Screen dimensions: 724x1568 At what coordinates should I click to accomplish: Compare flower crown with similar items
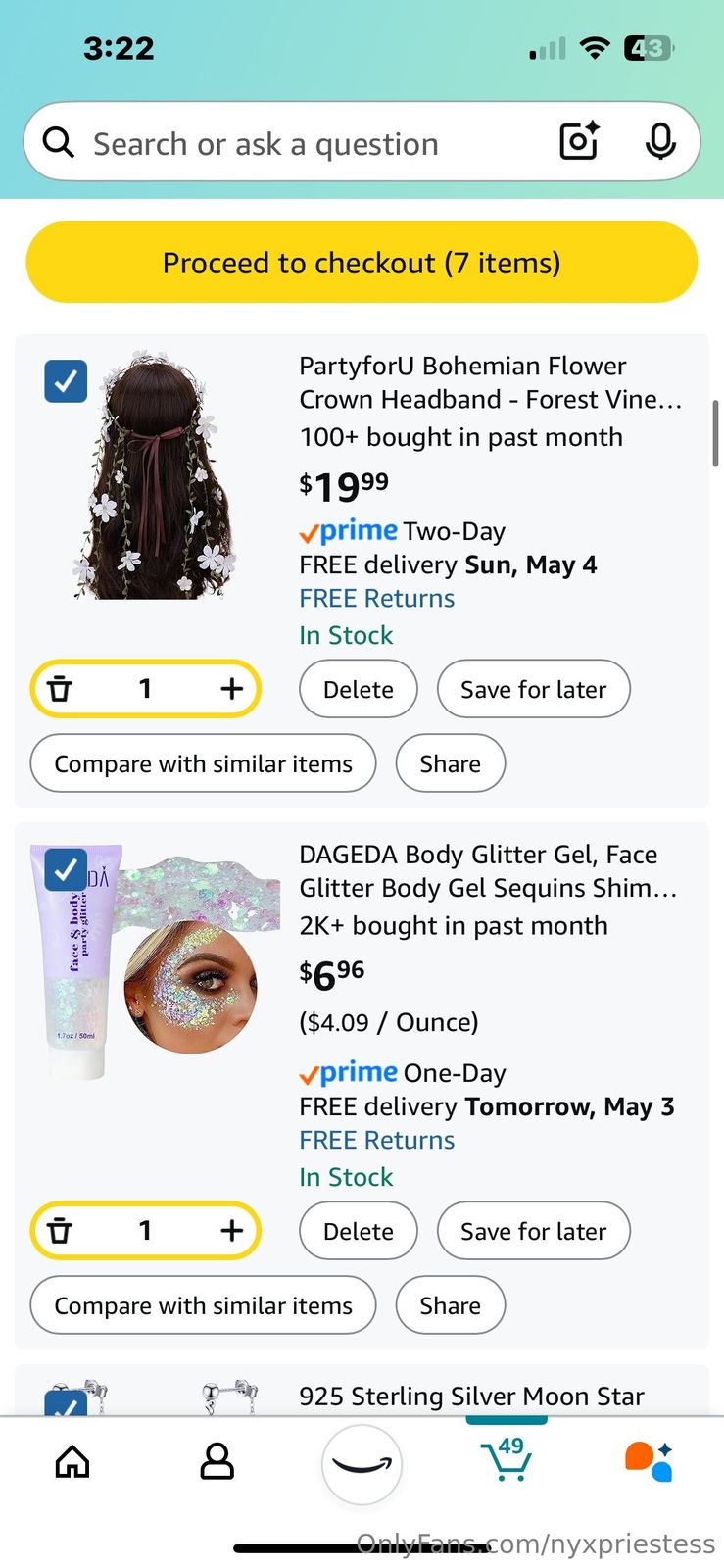pos(203,764)
